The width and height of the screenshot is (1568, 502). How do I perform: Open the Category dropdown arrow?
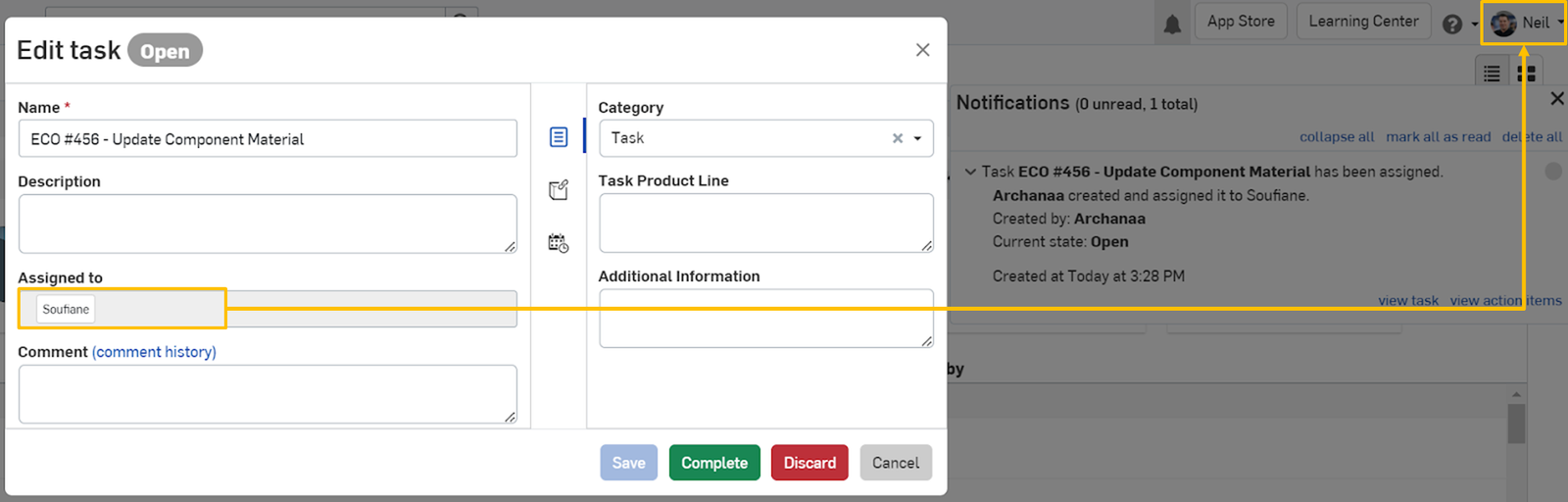point(918,138)
